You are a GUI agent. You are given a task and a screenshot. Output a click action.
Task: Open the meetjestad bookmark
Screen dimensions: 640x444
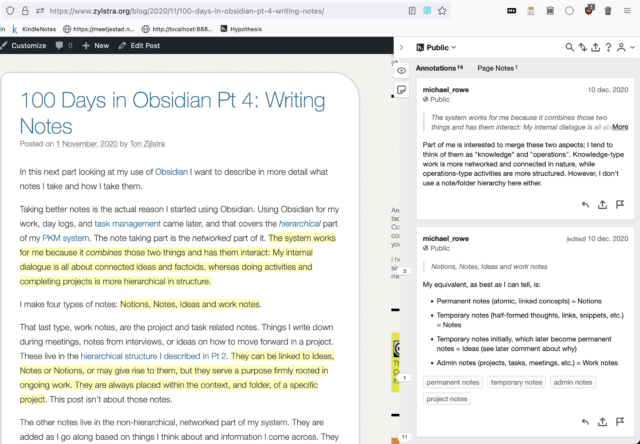(x=98, y=29)
